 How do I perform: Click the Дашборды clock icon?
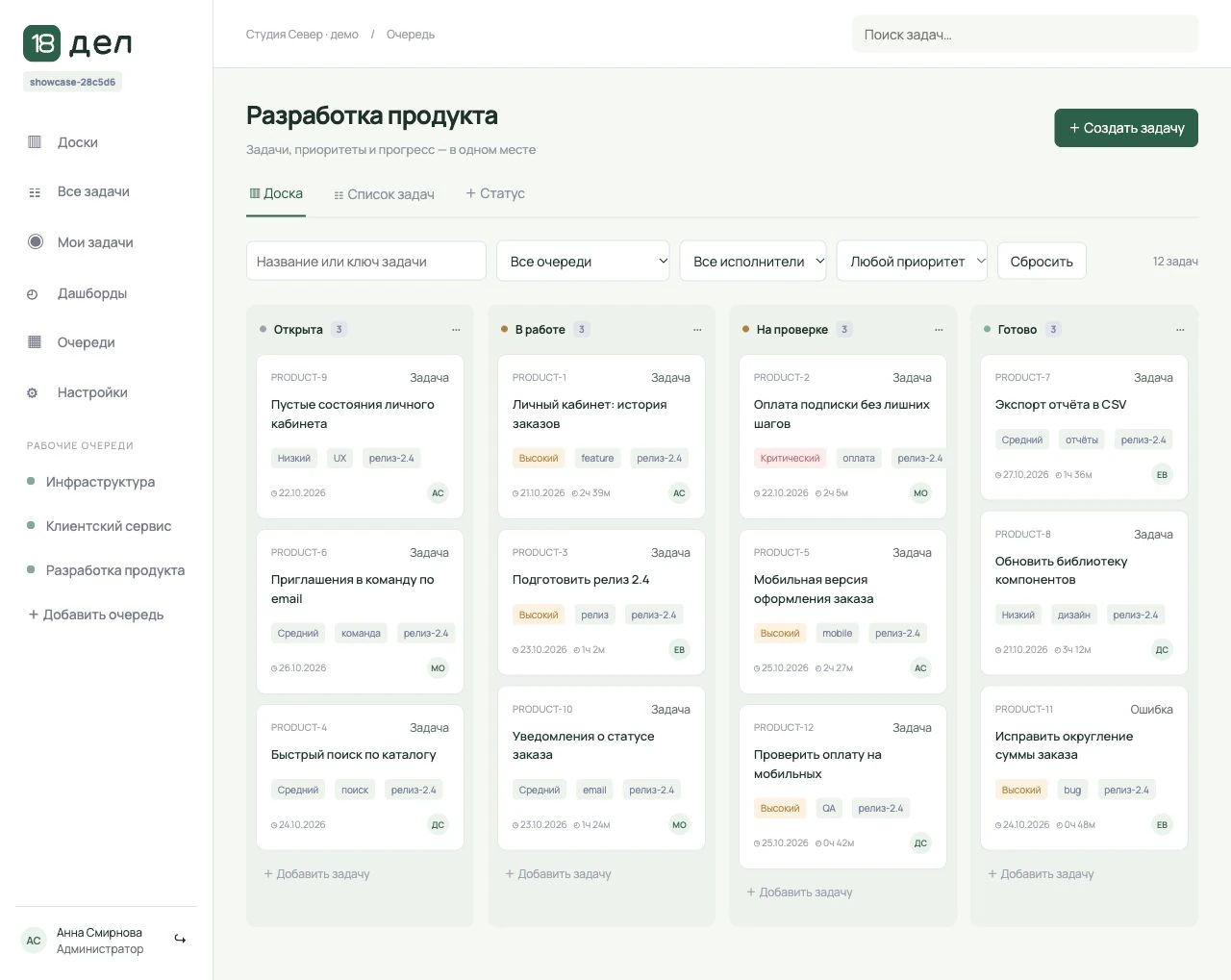click(32, 294)
